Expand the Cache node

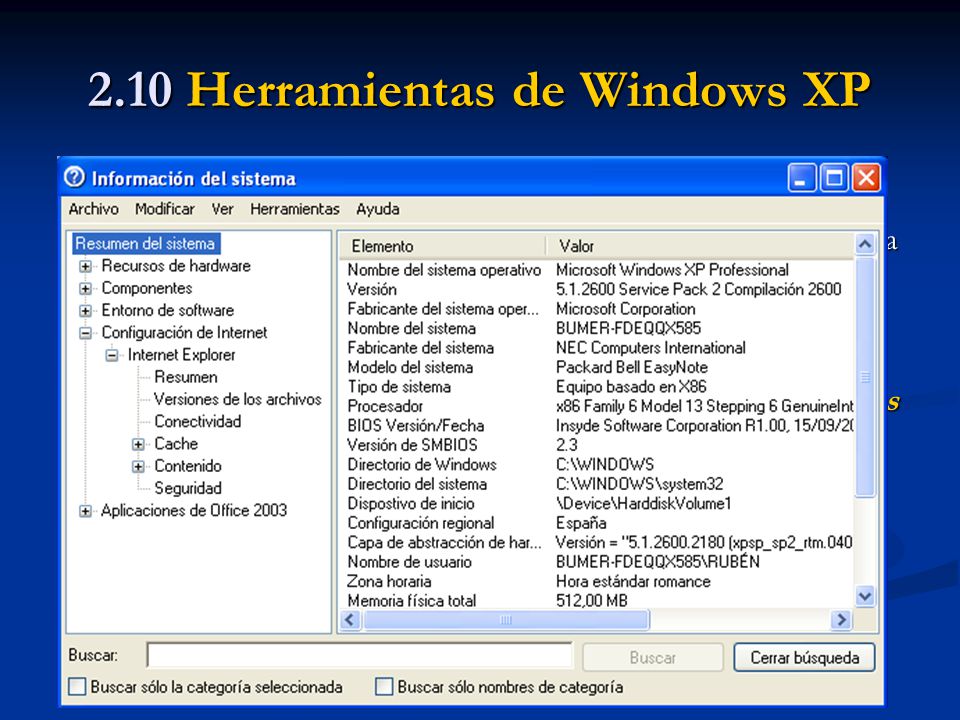(138, 444)
